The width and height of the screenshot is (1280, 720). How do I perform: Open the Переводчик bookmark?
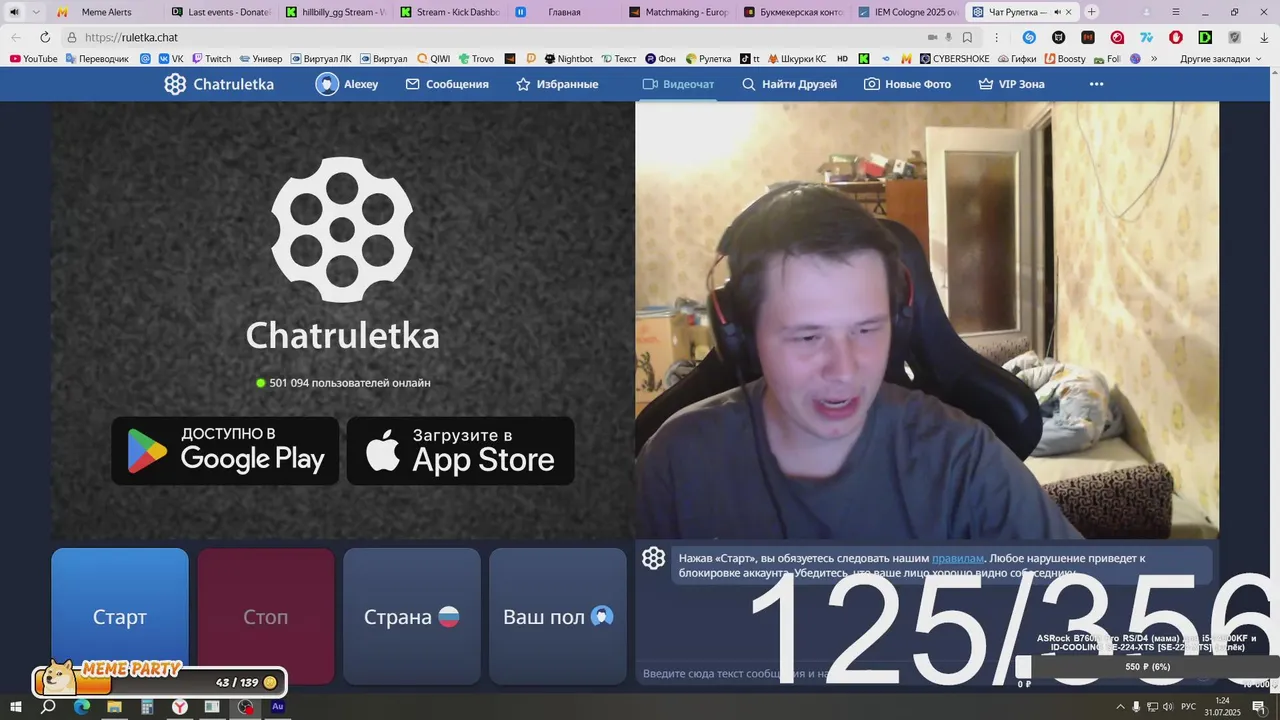[97, 59]
